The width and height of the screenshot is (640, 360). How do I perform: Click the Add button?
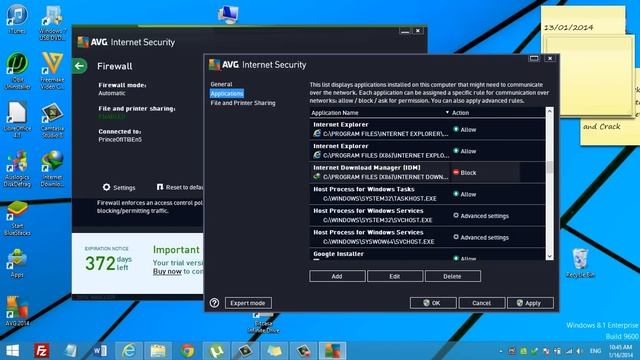(x=337, y=276)
